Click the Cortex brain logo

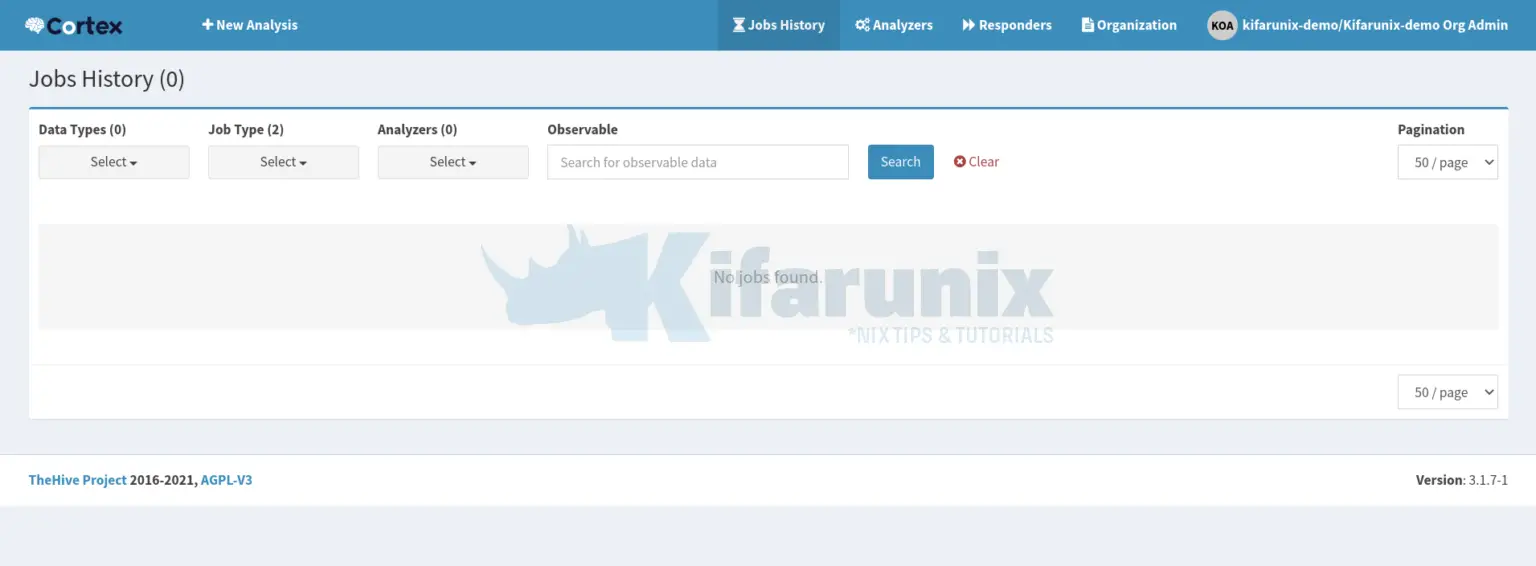click(36, 26)
